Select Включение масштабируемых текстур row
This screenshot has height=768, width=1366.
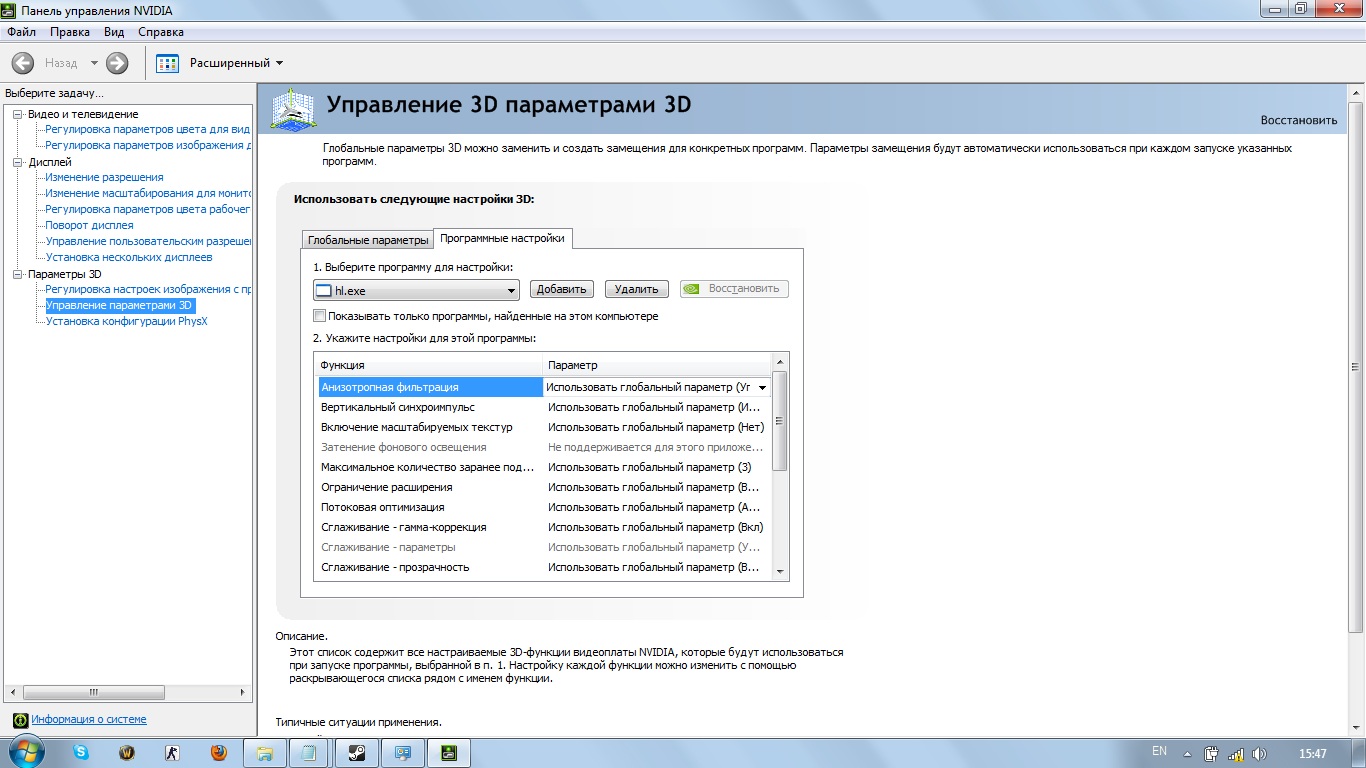pos(544,427)
